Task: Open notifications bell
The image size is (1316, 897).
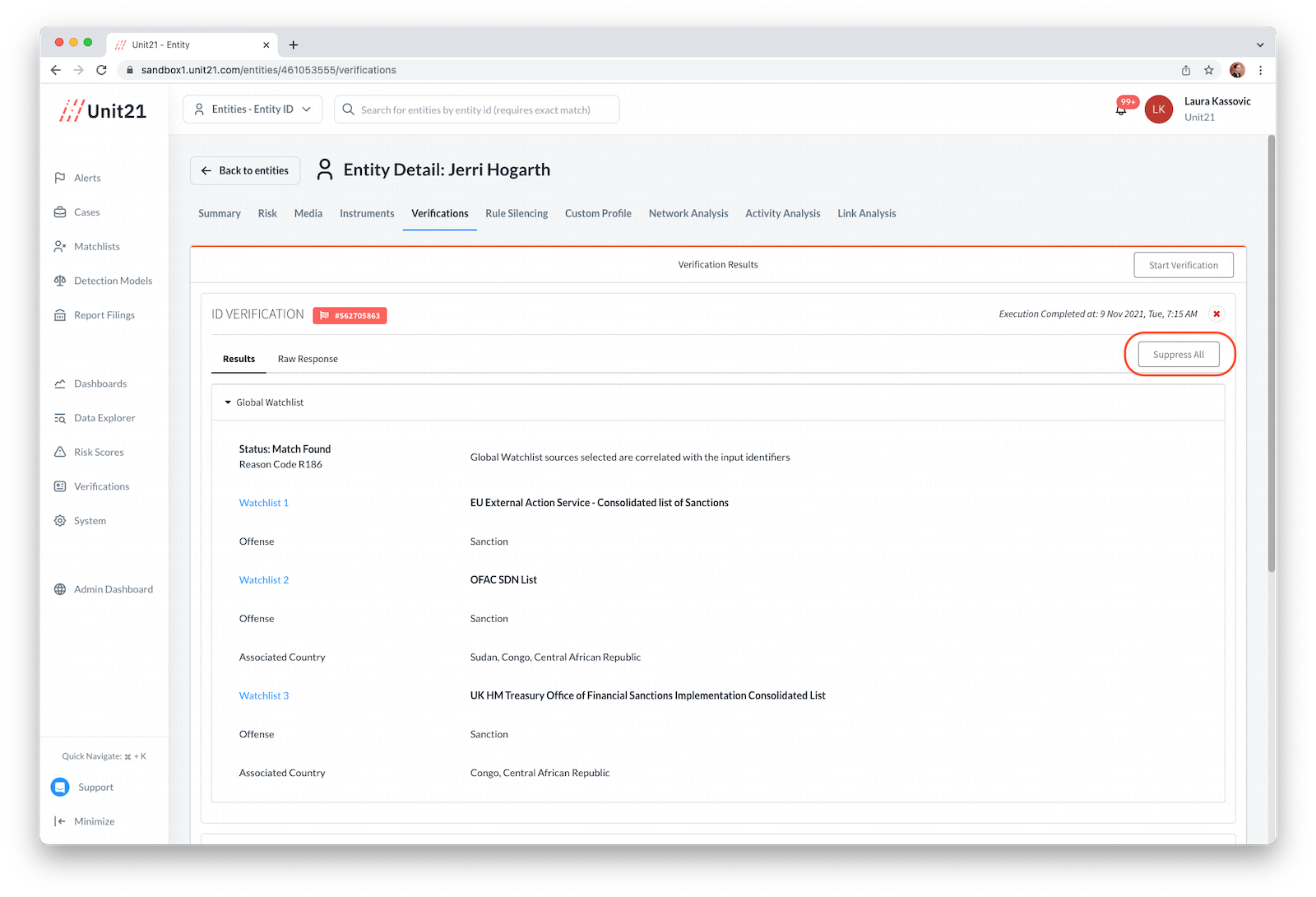Action: pos(1121,109)
